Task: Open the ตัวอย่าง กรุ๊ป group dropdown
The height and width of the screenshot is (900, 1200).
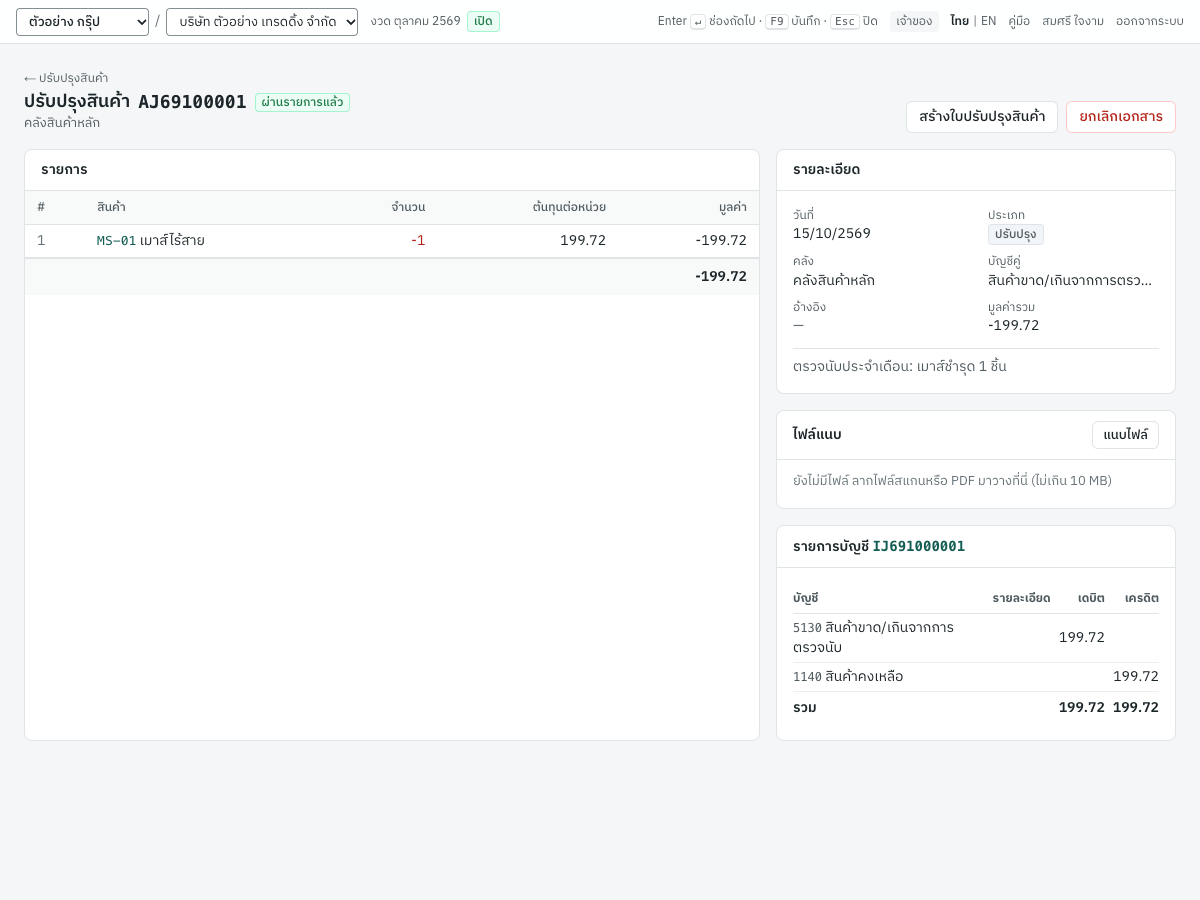Action: [82, 22]
